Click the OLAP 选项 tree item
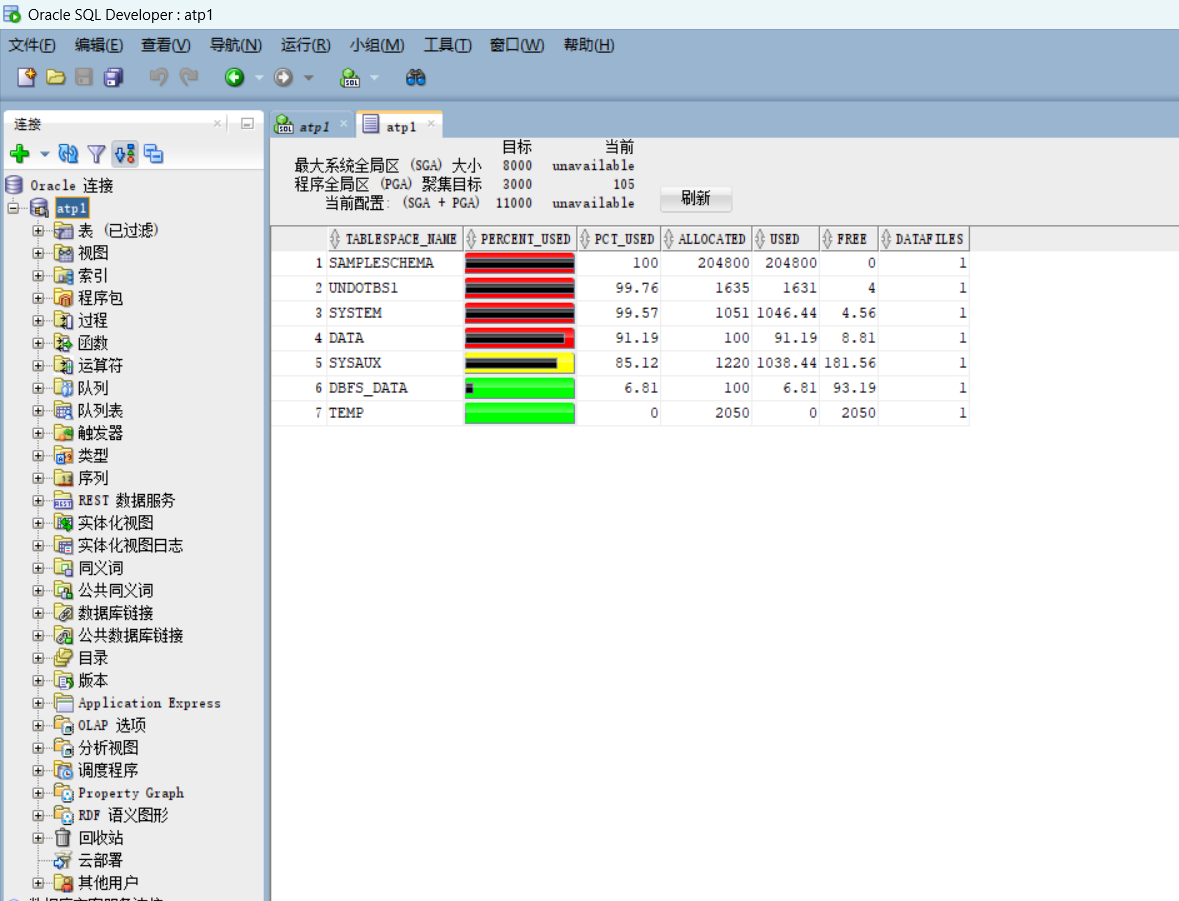1179x901 pixels. point(112,725)
